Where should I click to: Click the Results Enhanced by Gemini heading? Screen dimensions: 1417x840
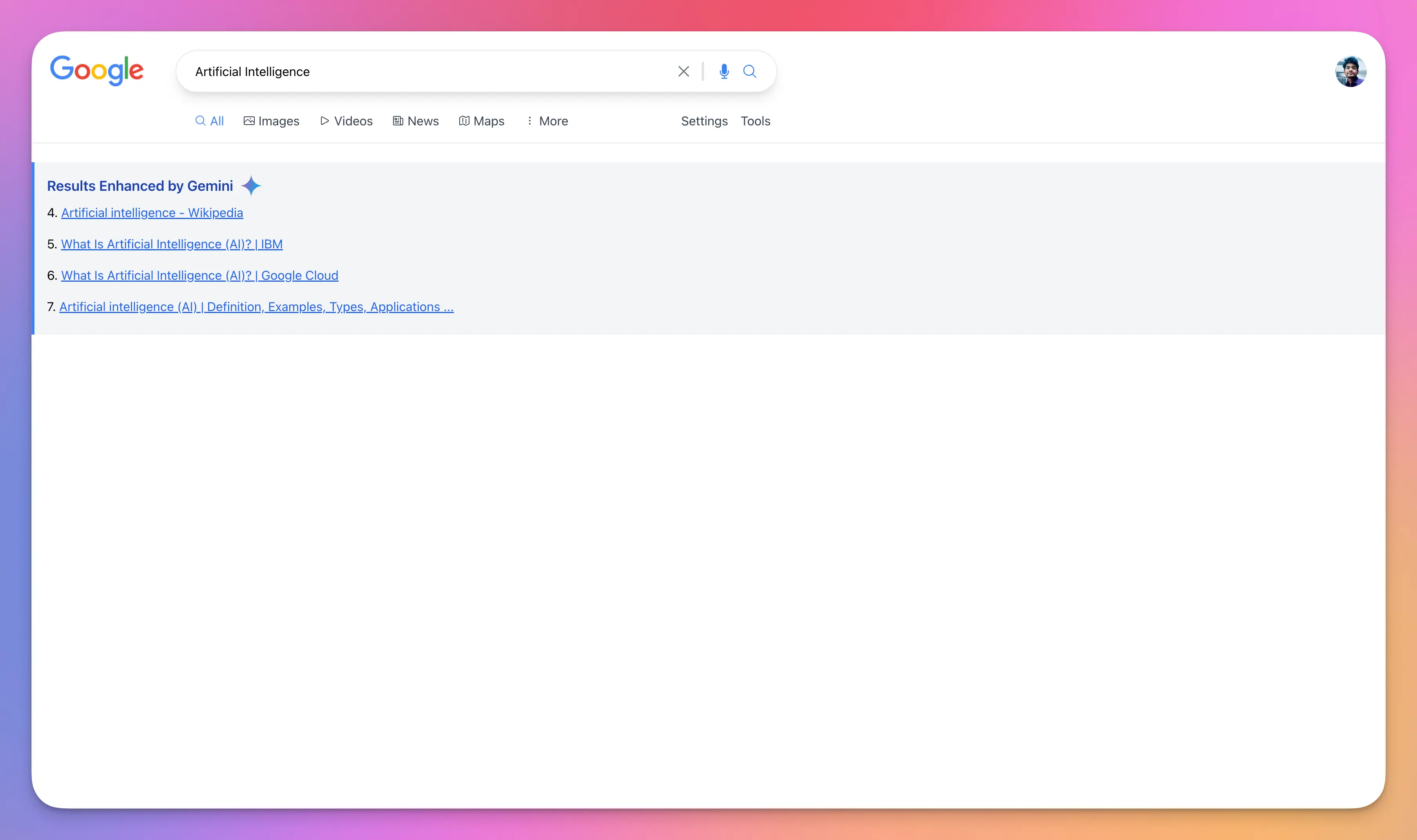pos(140,186)
